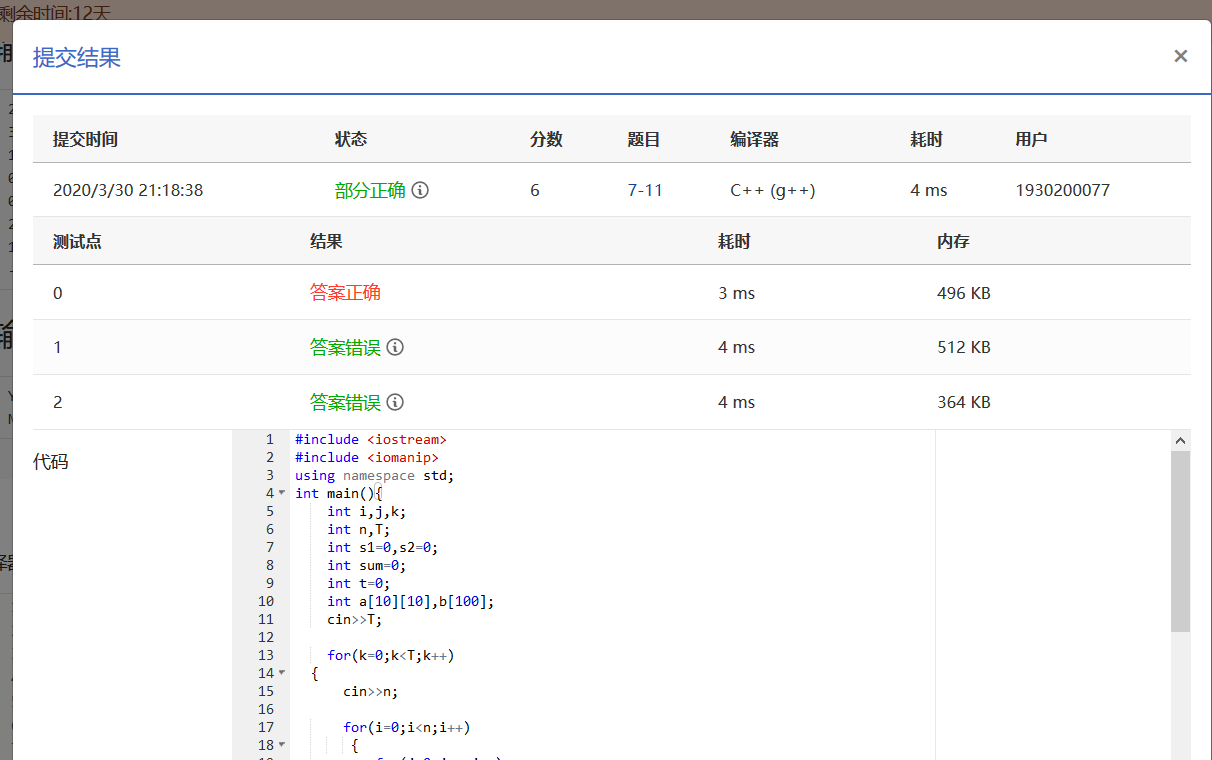The image size is (1212, 760).
Task: Click the score value 6
Action: coord(535,190)
